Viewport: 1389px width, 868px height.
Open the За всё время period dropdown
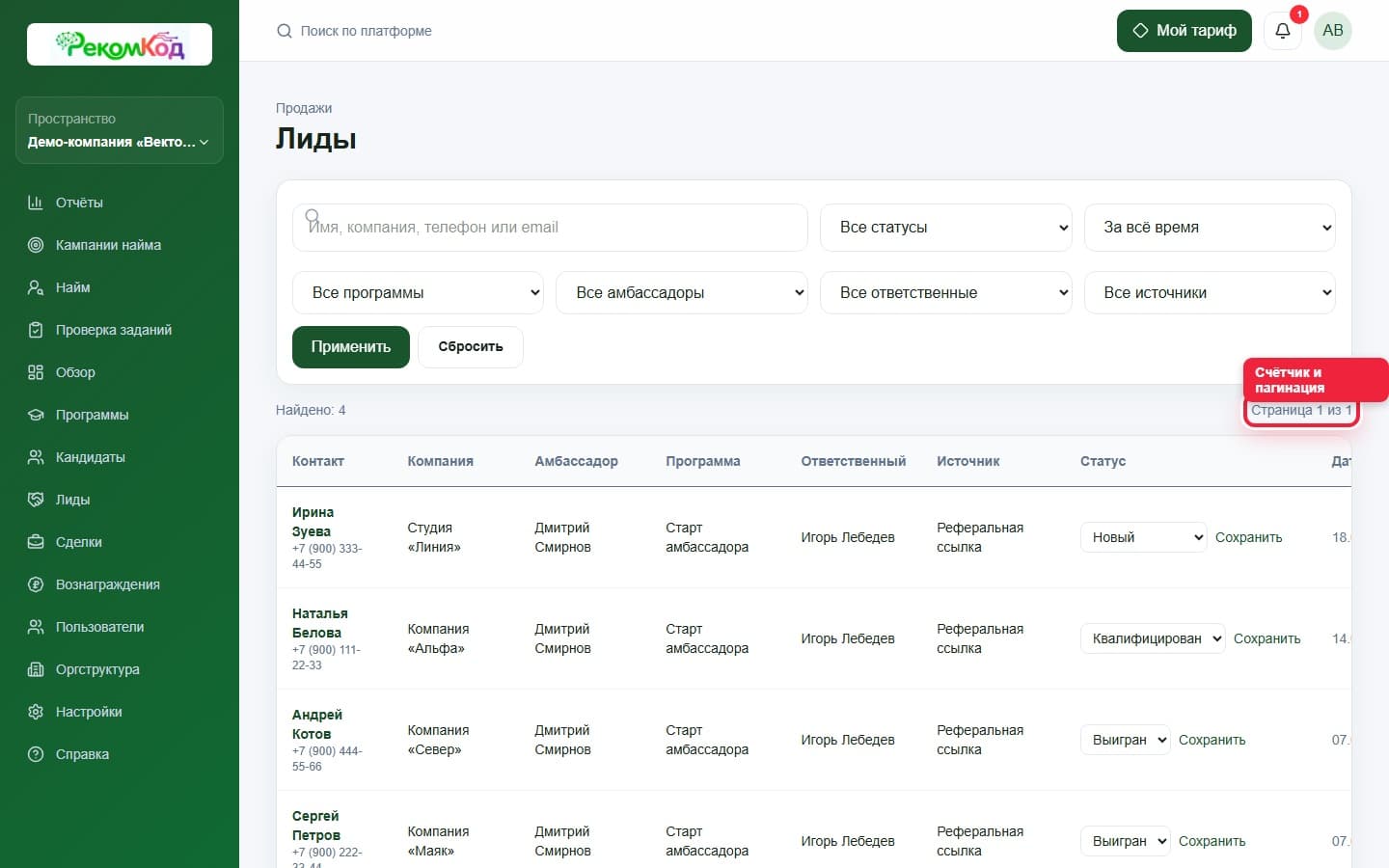[x=1210, y=228]
